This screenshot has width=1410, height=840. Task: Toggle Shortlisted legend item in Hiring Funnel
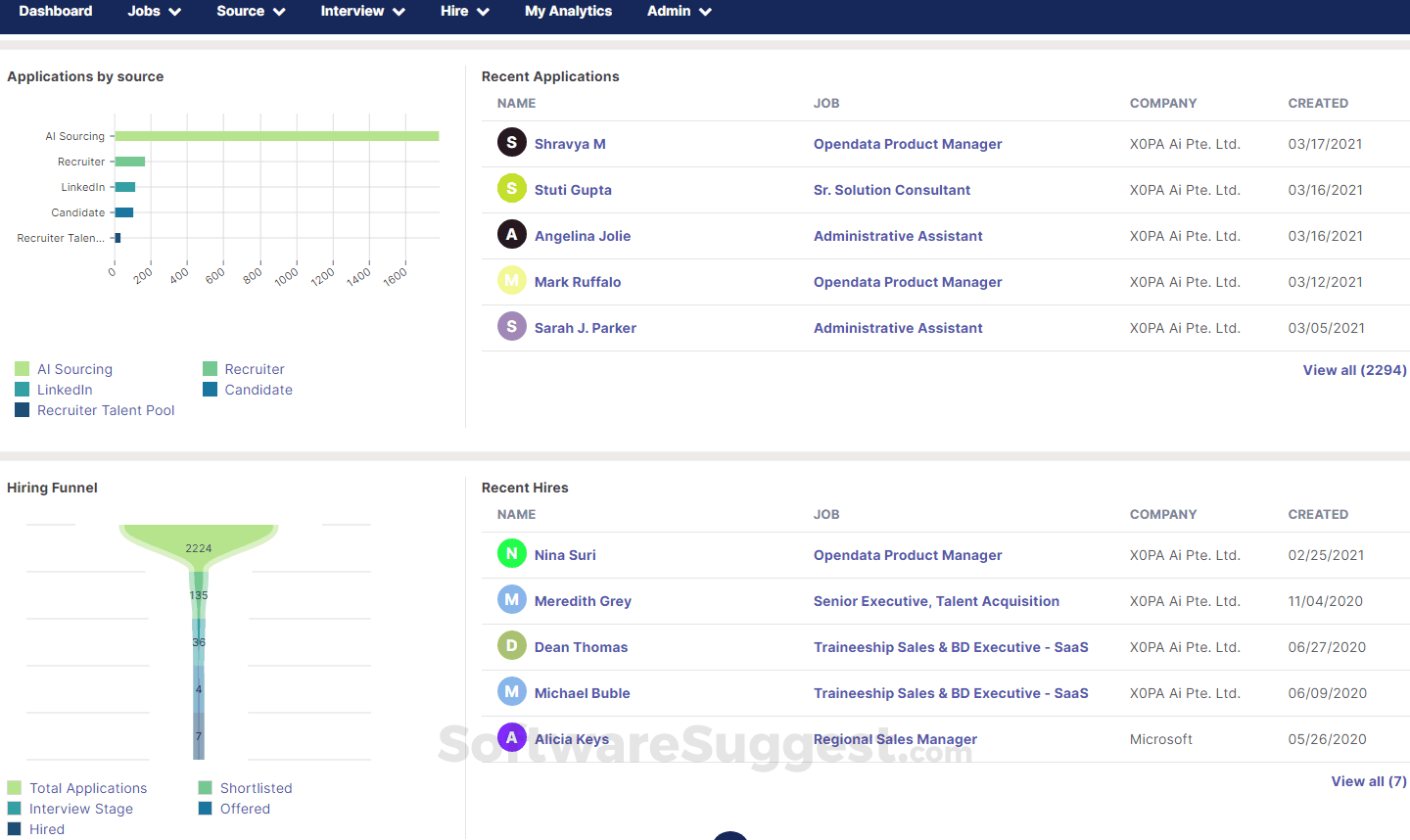pos(245,788)
